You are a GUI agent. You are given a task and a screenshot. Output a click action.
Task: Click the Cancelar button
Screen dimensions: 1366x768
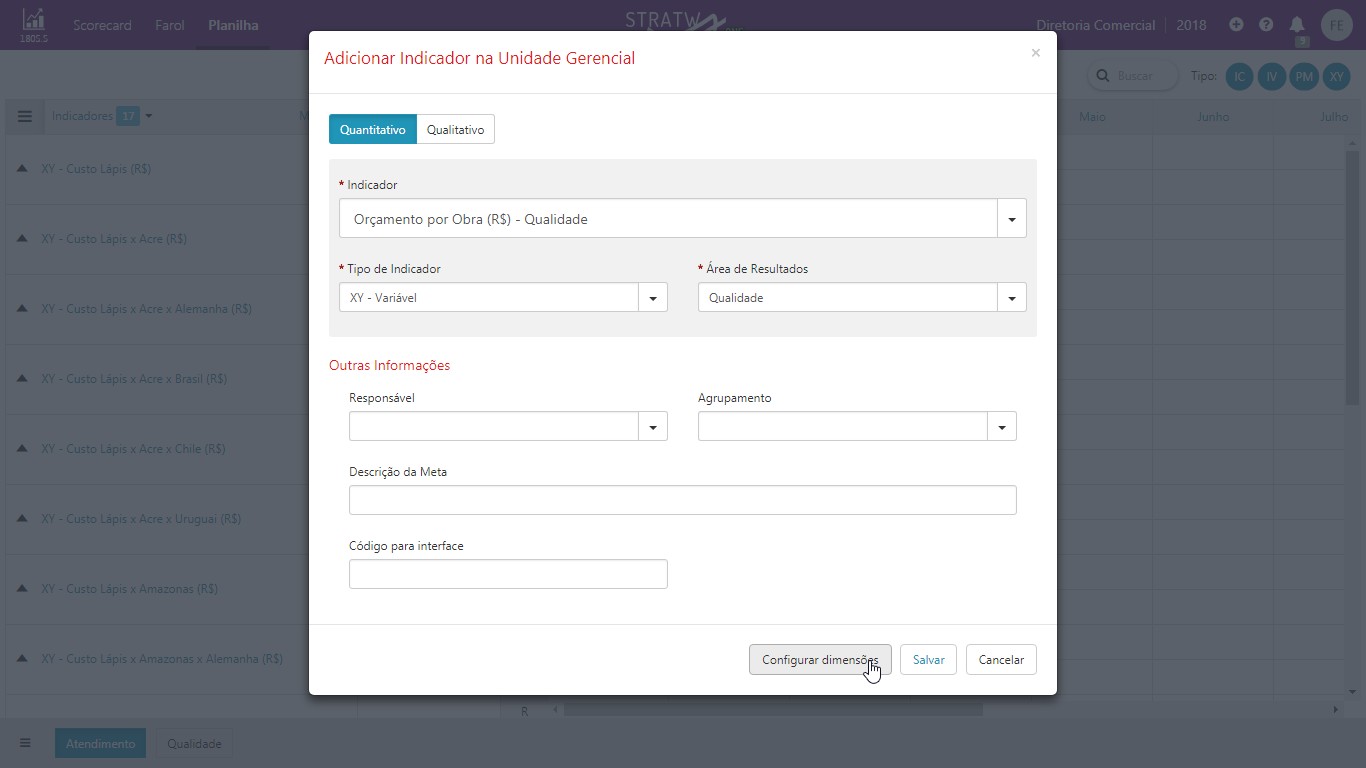click(1001, 659)
